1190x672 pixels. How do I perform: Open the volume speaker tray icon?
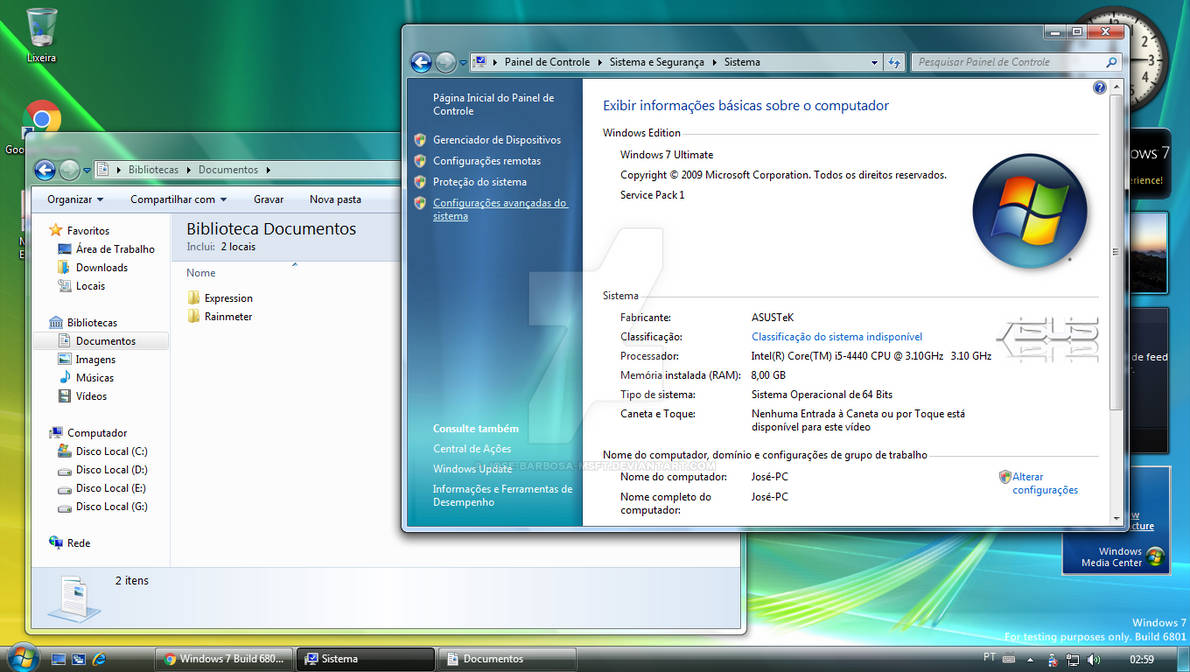coord(1094,660)
